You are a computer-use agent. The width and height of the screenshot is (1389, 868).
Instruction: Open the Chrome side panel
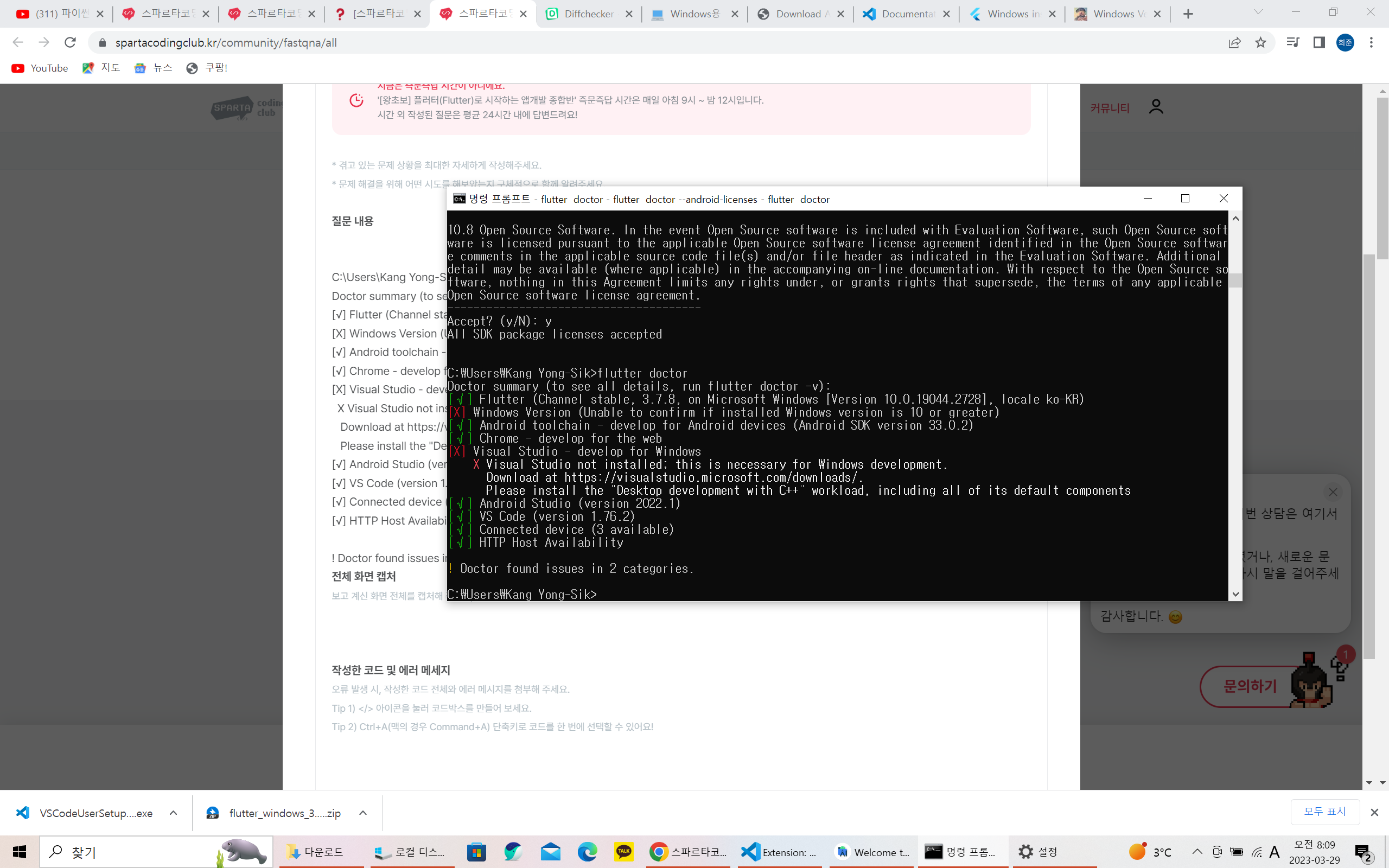pos(1319,42)
